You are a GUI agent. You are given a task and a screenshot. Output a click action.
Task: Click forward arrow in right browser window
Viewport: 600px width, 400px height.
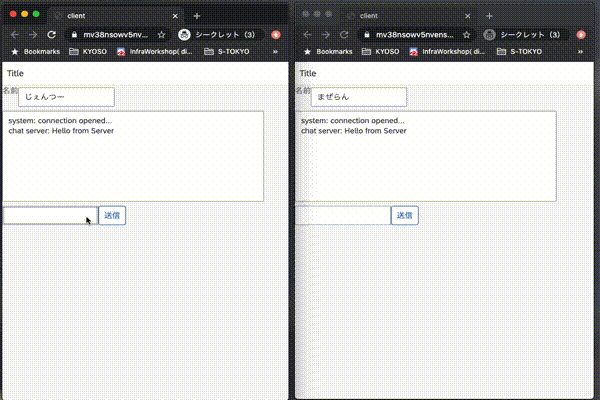(326, 35)
